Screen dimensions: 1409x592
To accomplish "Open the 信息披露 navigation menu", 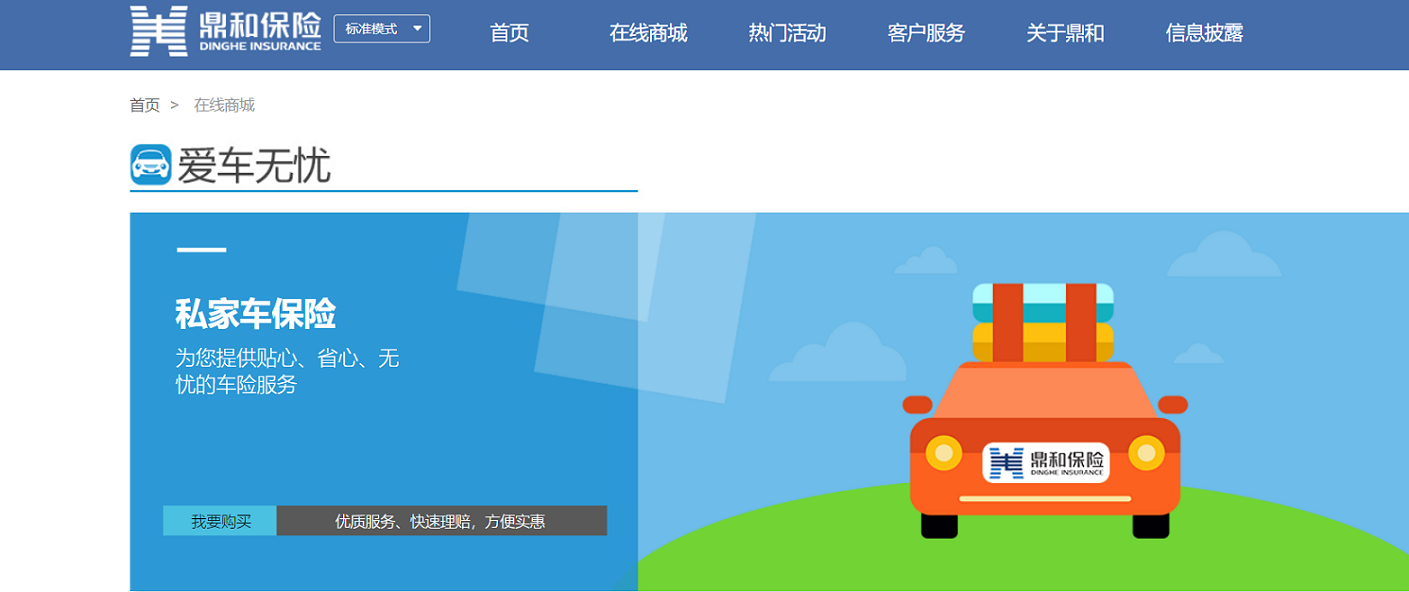I will 1204,33.
